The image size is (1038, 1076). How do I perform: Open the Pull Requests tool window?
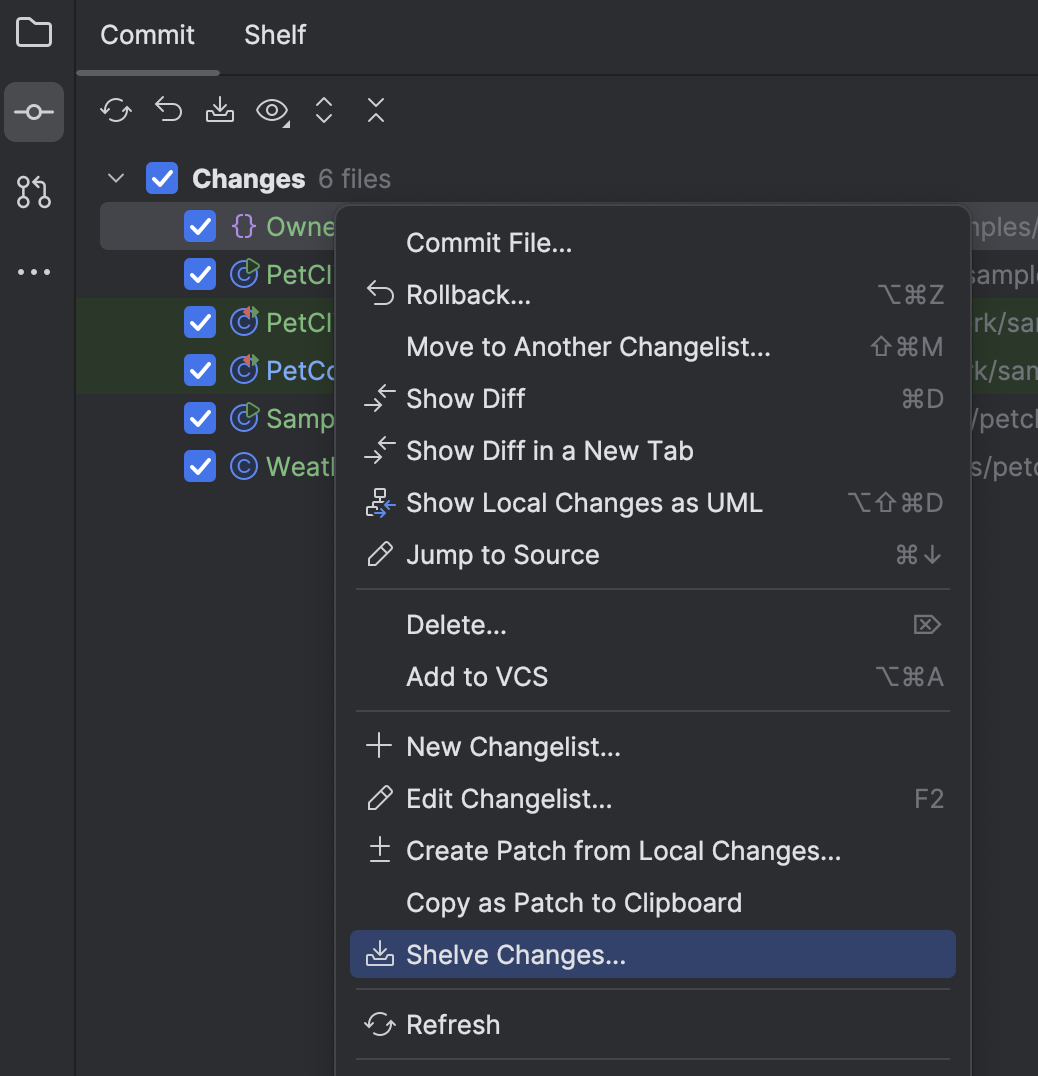tap(34, 193)
